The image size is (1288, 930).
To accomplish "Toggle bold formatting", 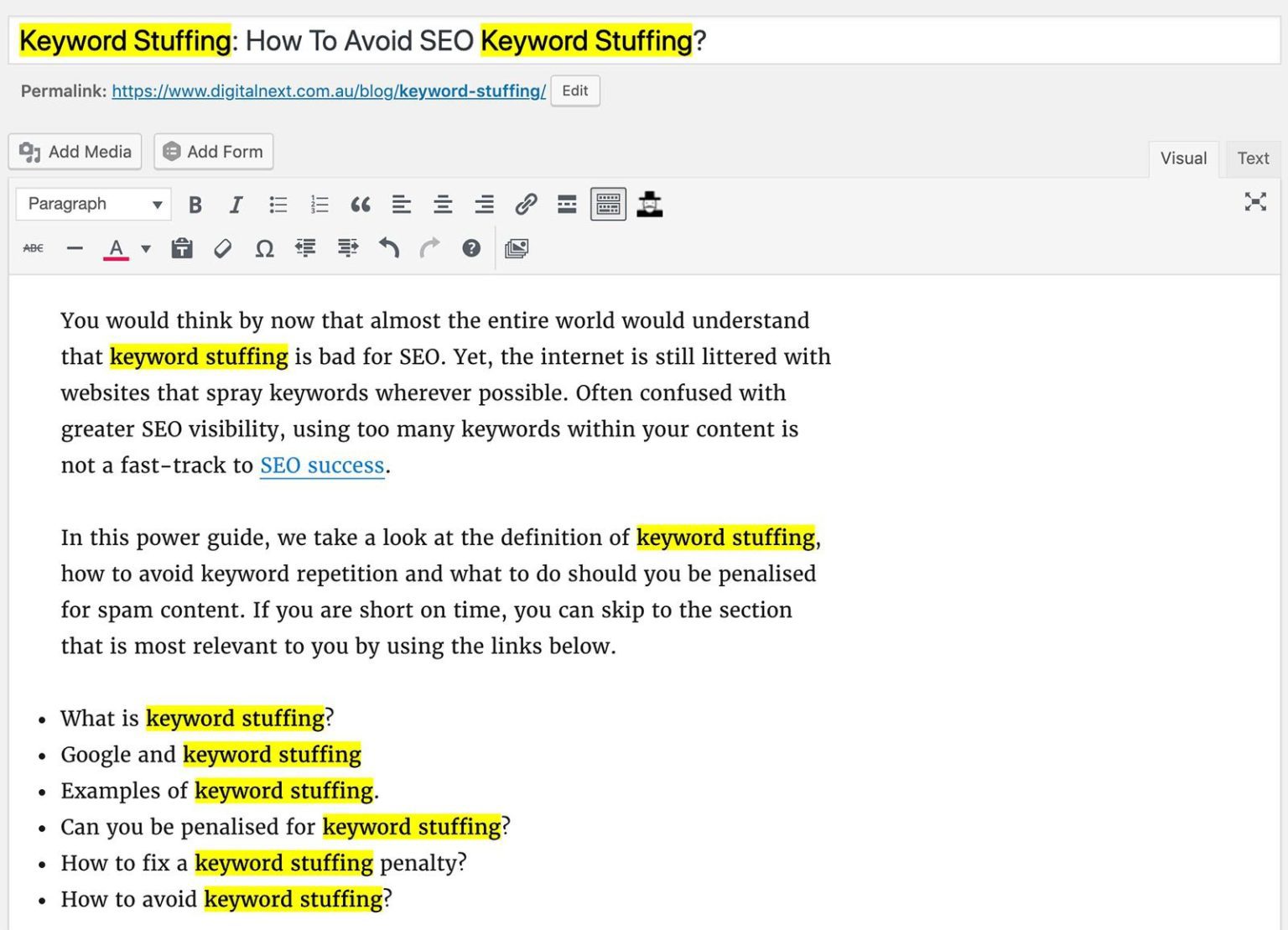I will point(195,204).
